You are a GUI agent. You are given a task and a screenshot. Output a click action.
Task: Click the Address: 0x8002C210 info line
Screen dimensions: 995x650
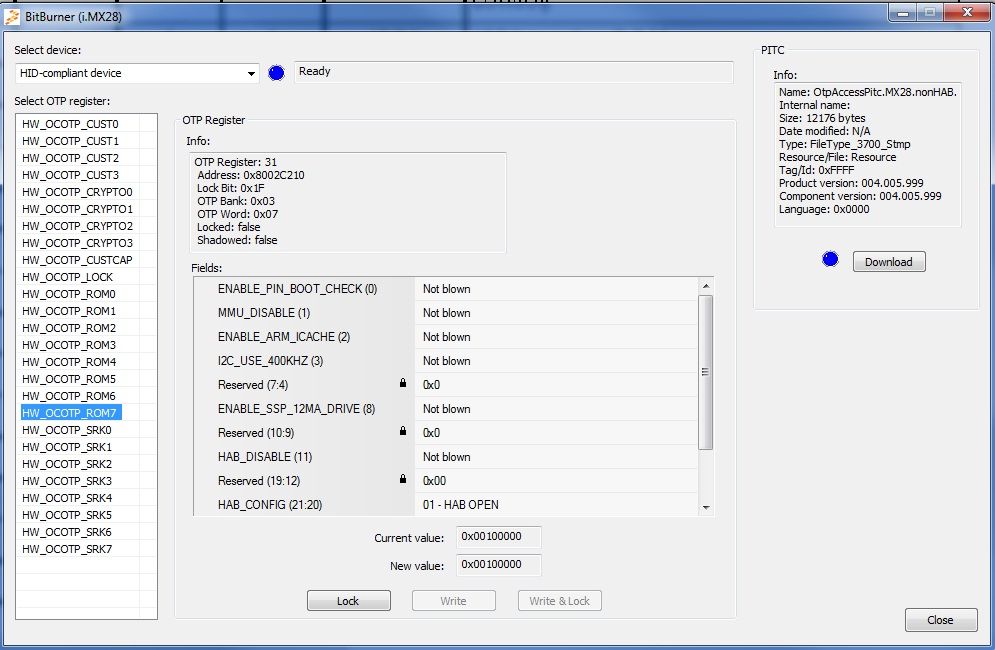(251, 175)
